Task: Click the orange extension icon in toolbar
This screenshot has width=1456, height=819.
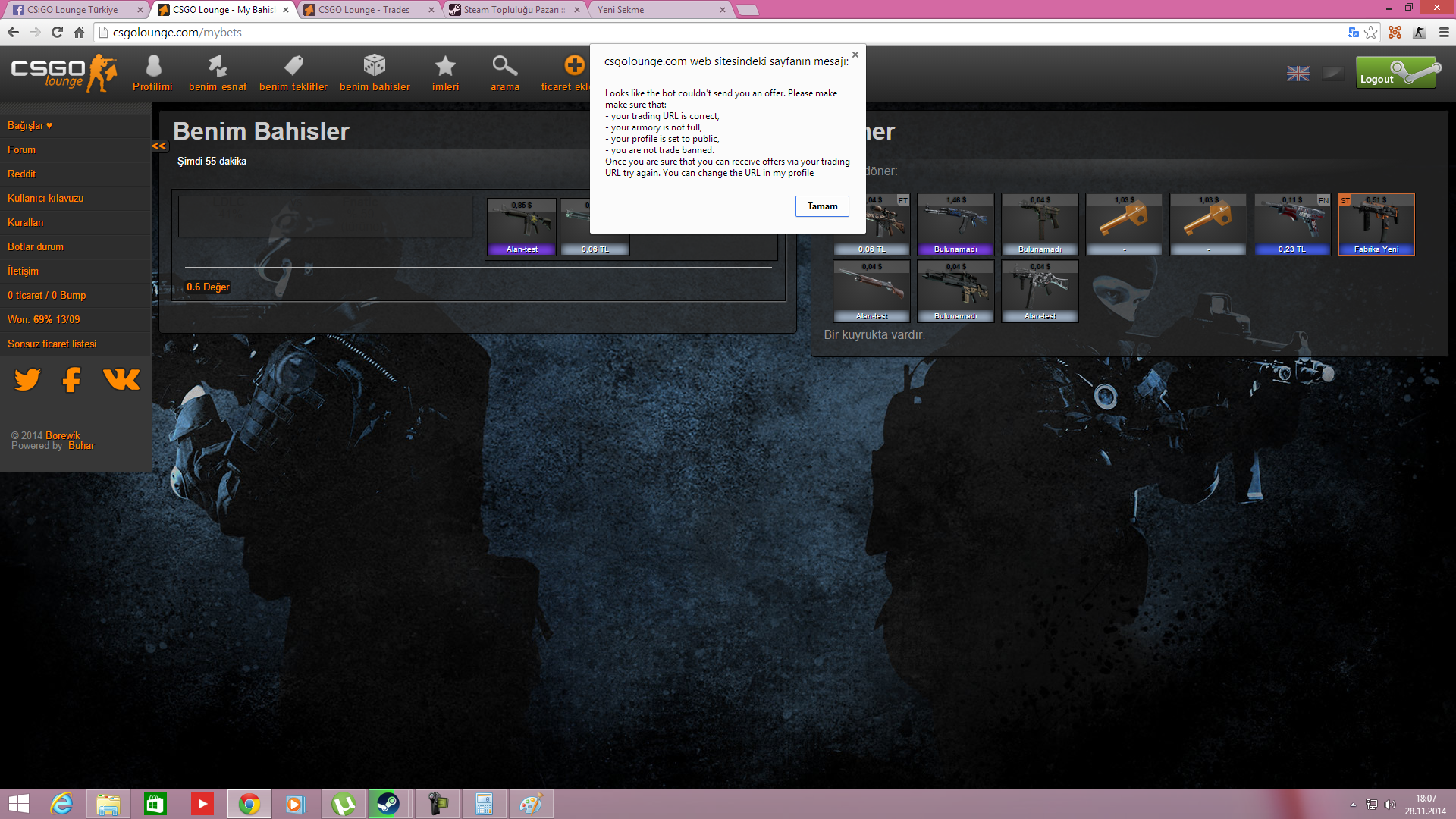Action: tap(1395, 32)
